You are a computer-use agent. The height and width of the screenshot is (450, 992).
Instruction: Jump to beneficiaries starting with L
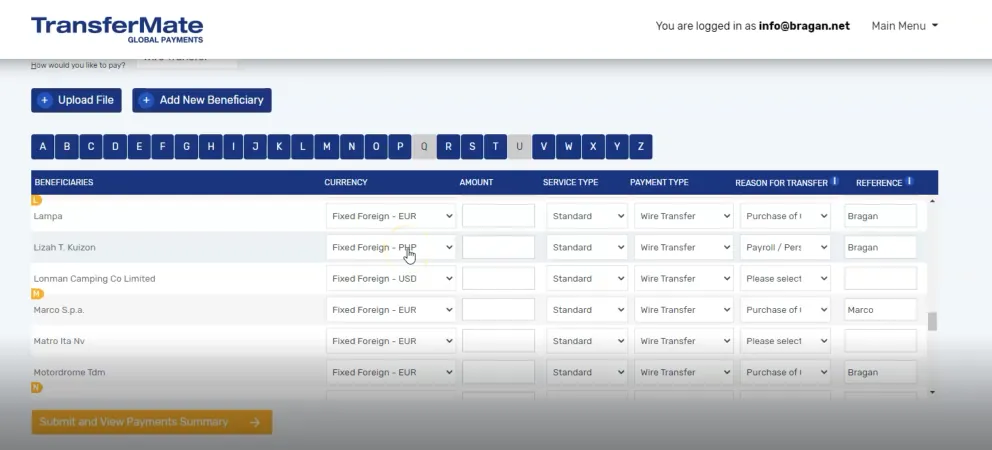pyautogui.click(x=302, y=147)
